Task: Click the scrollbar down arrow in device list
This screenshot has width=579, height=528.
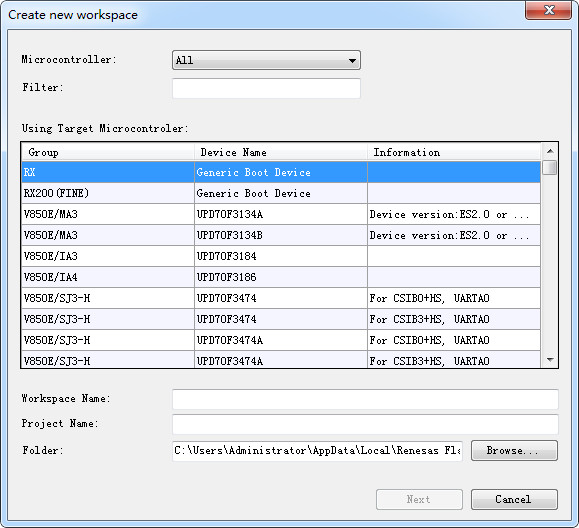Action: pos(550,360)
